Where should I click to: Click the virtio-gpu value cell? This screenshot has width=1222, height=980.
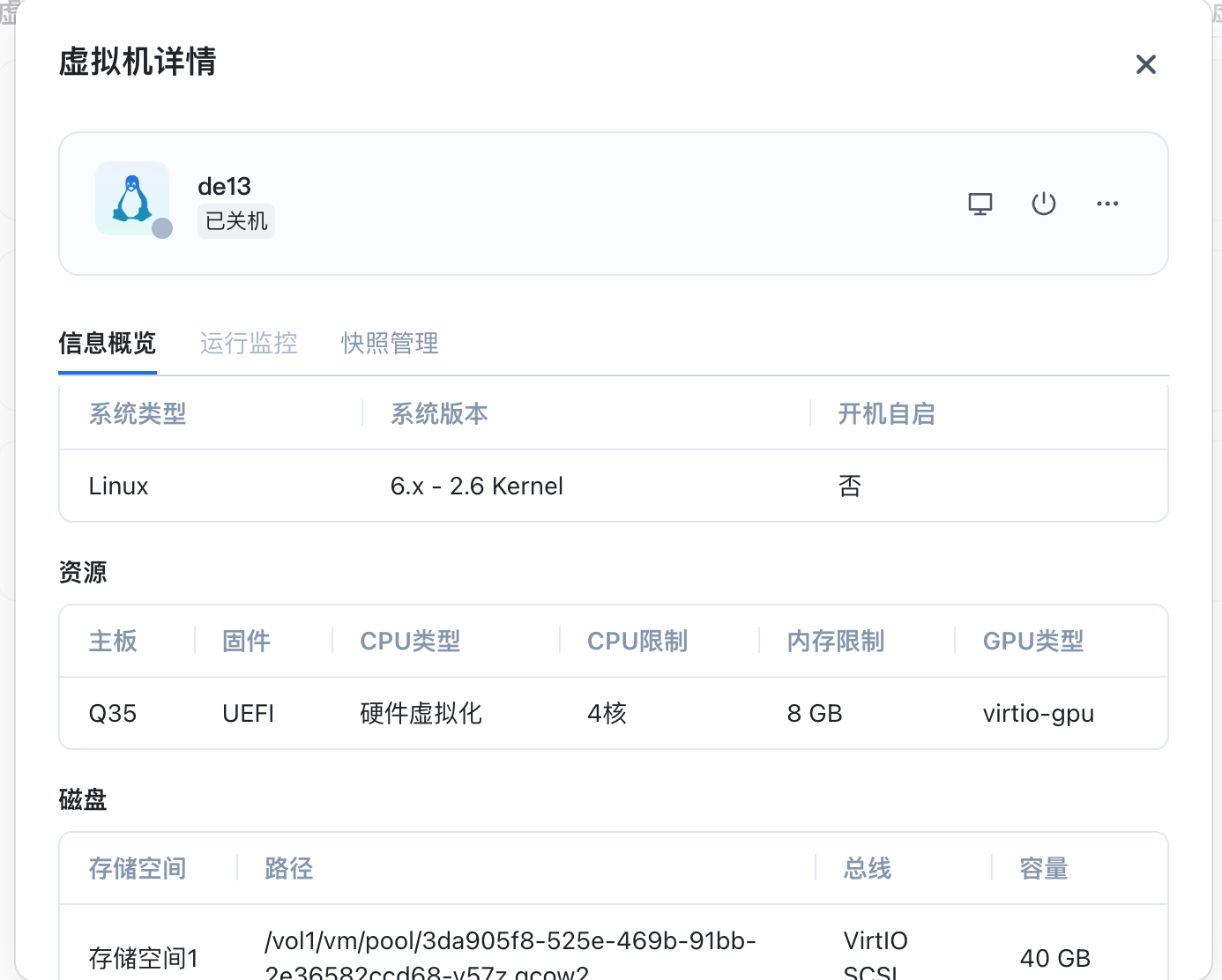(x=1038, y=713)
